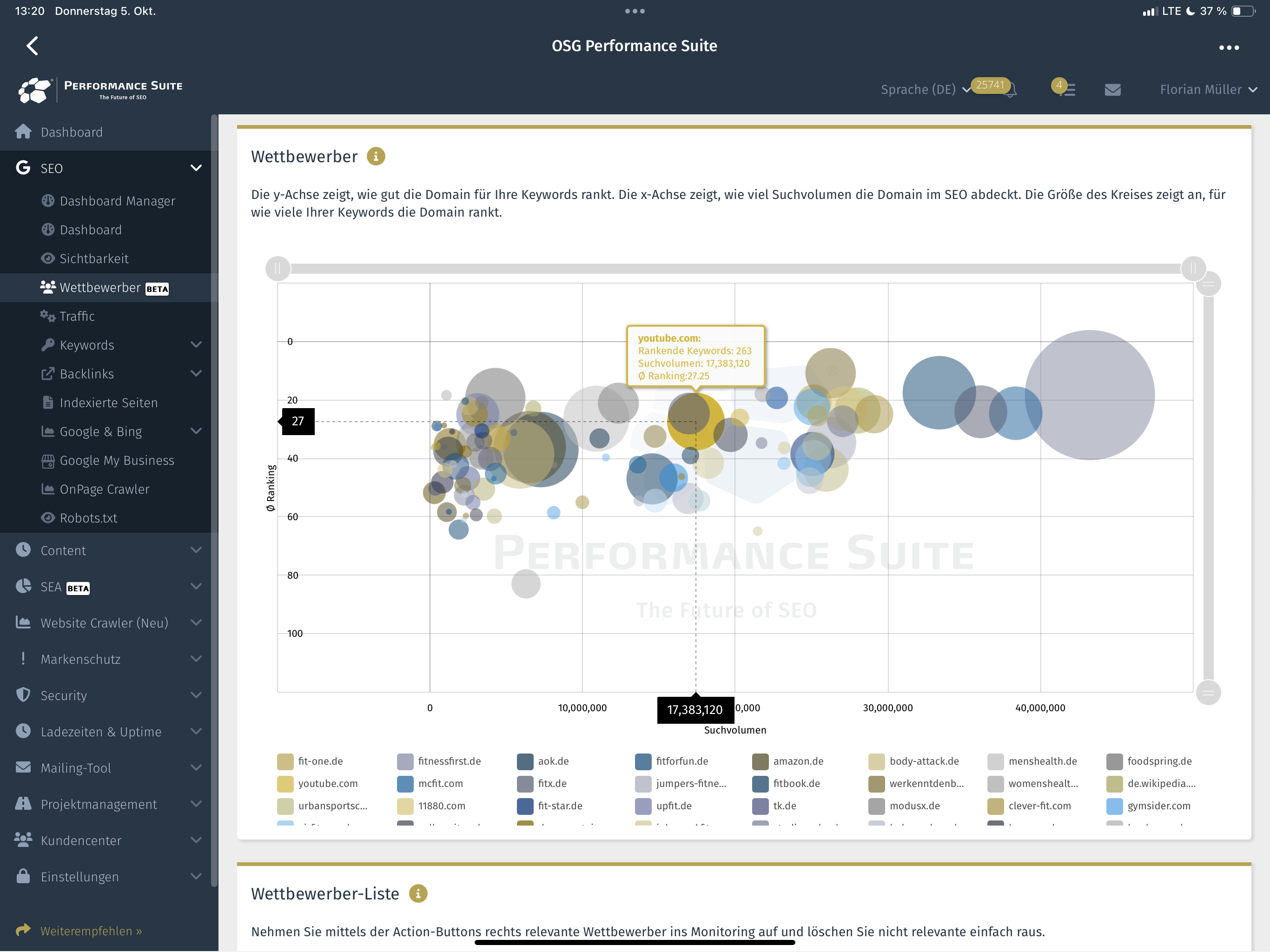Click the exclamation icon beside Markenschutz
Viewport: 1270px width, 952px height.
click(x=23, y=659)
